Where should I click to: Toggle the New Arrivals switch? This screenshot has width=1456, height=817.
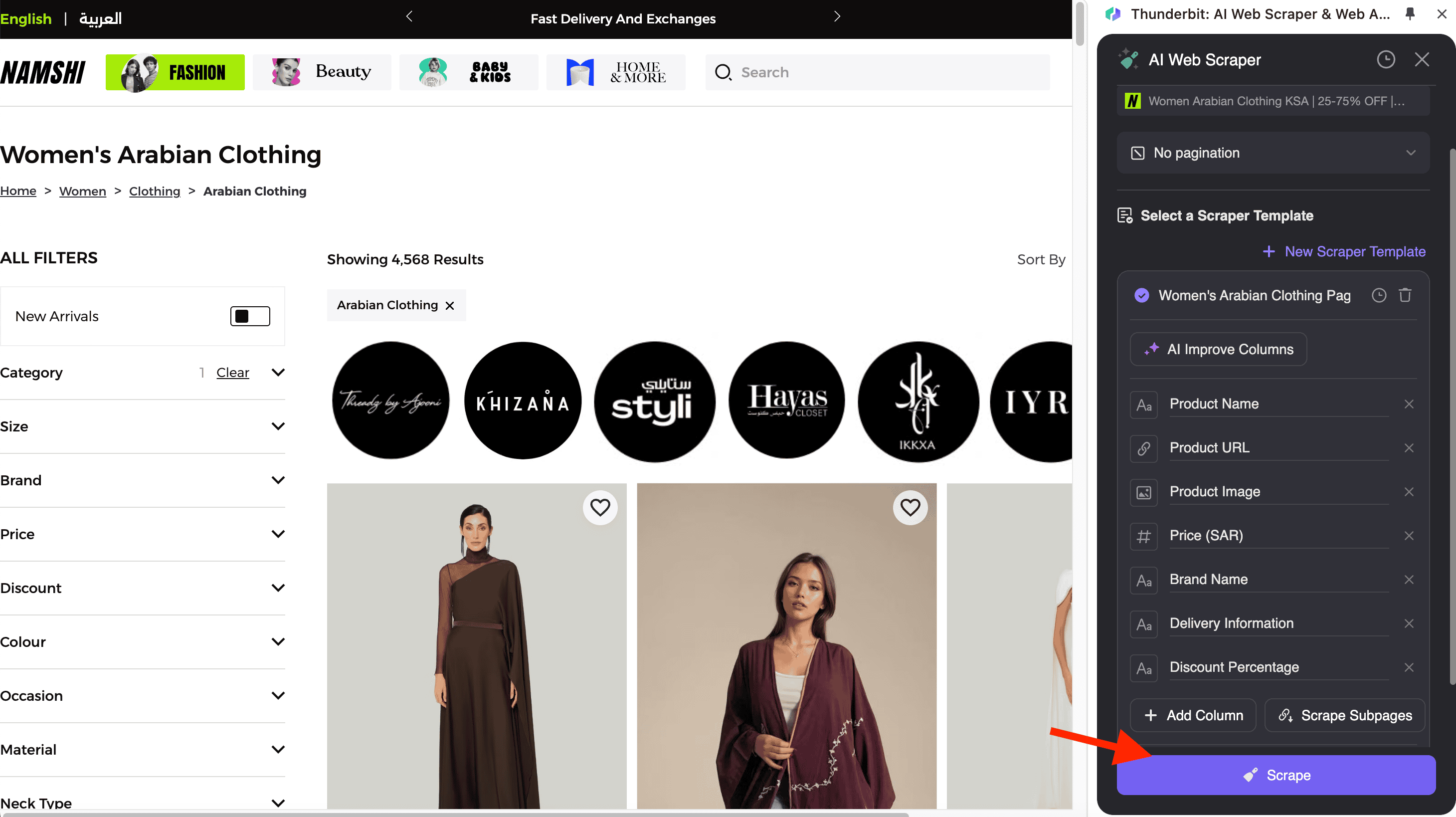click(250, 316)
